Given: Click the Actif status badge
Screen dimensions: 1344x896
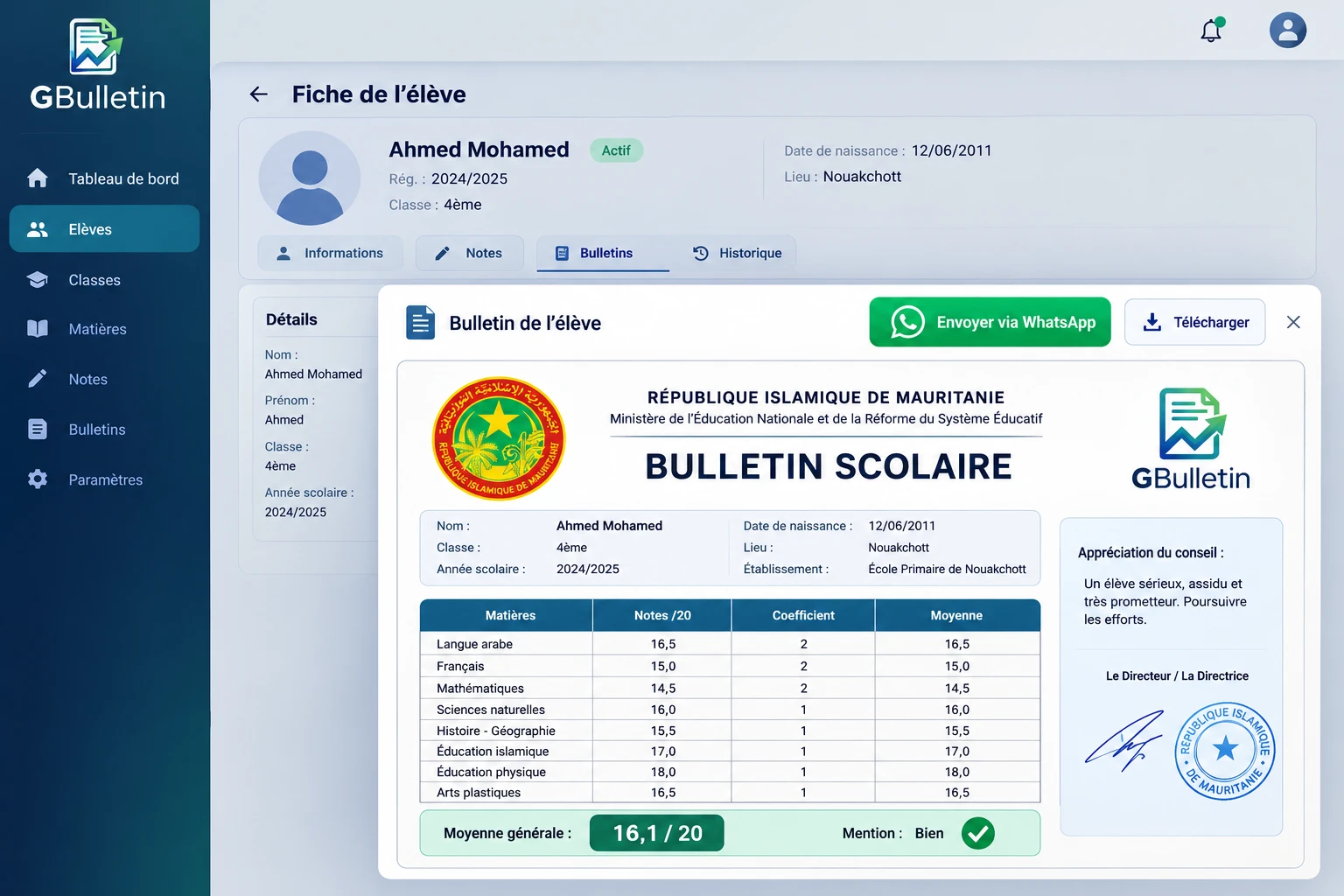Looking at the screenshot, I should (616, 150).
